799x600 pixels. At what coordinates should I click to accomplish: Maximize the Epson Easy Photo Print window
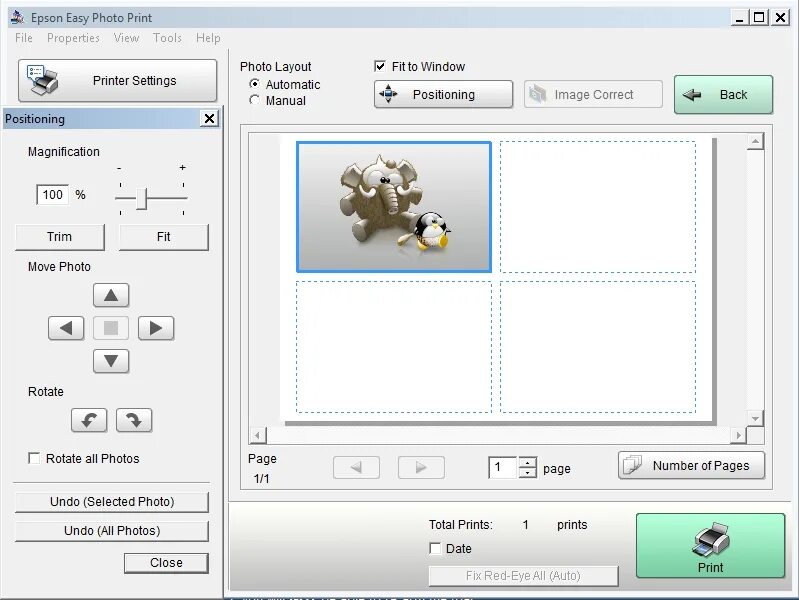click(759, 17)
